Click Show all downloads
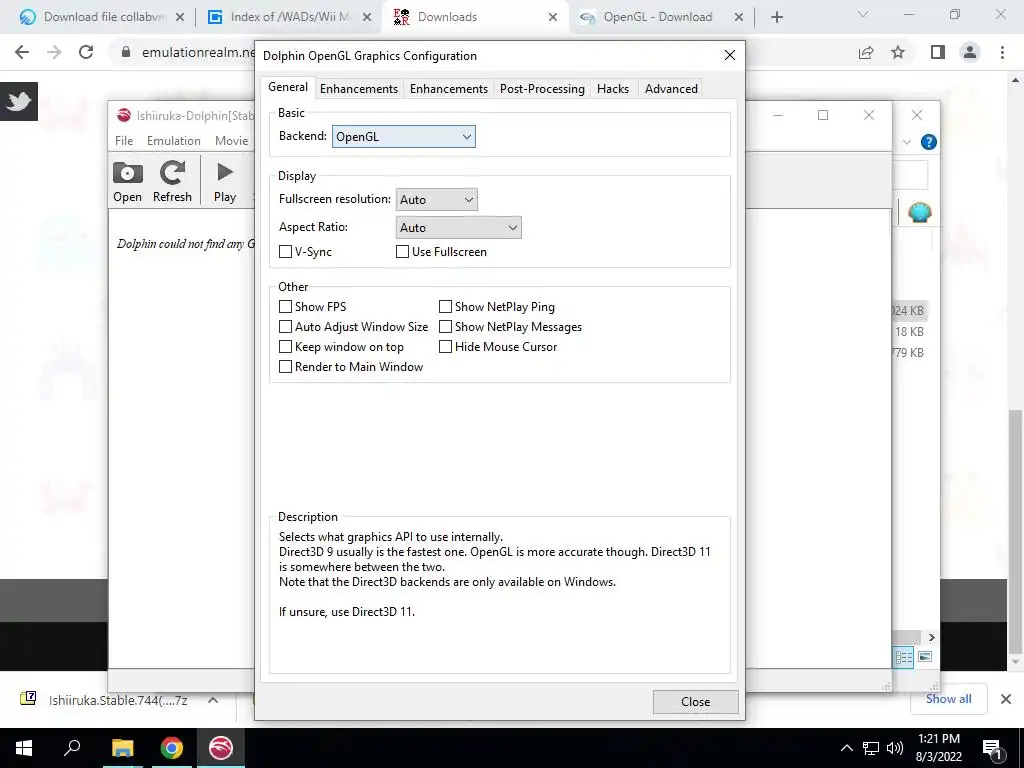Image resolution: width=1024 pixels, height=768 pixels. point(948,699)
